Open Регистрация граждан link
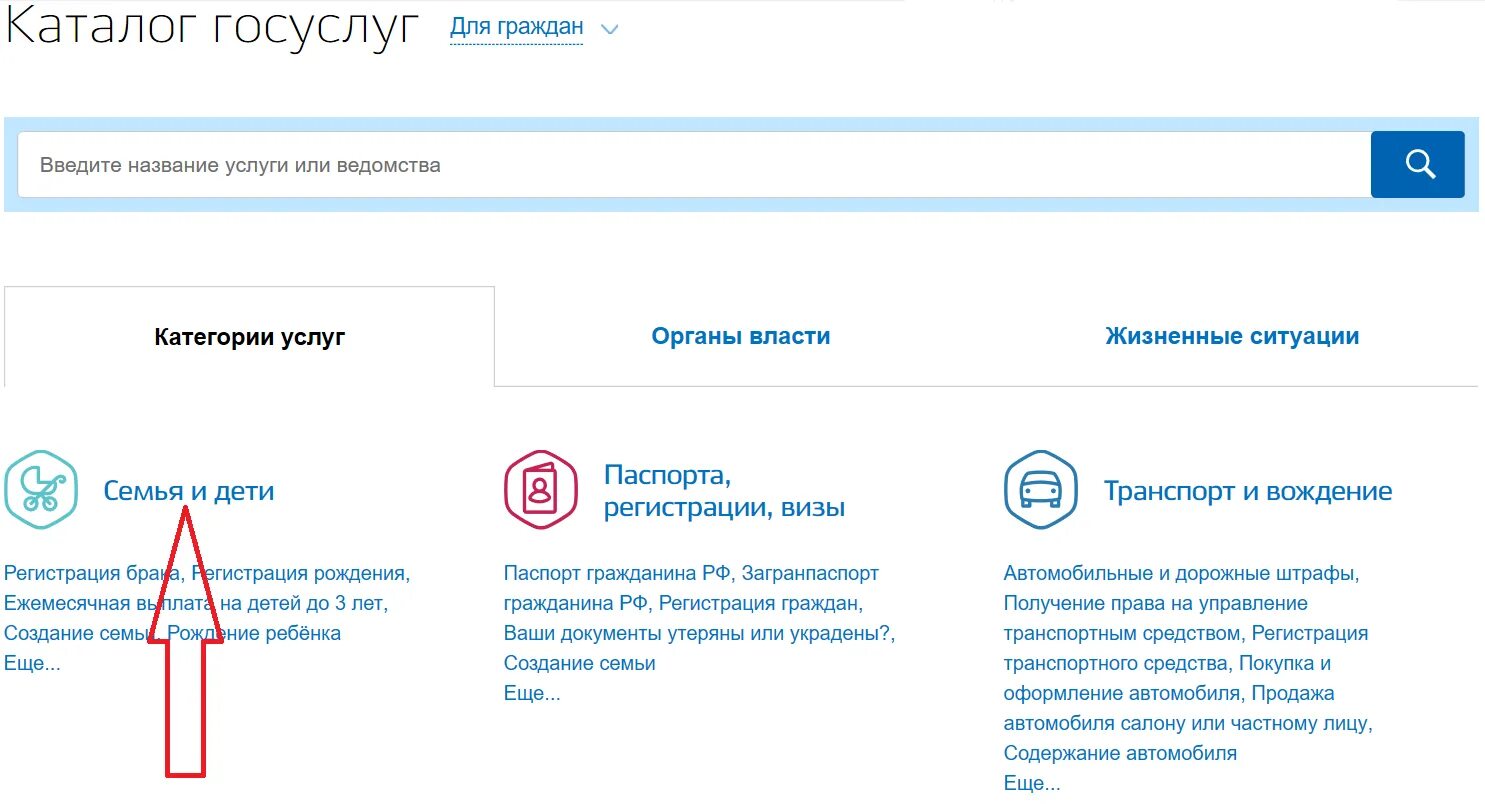Screen dimensions: 1485x804 [759, 604]
